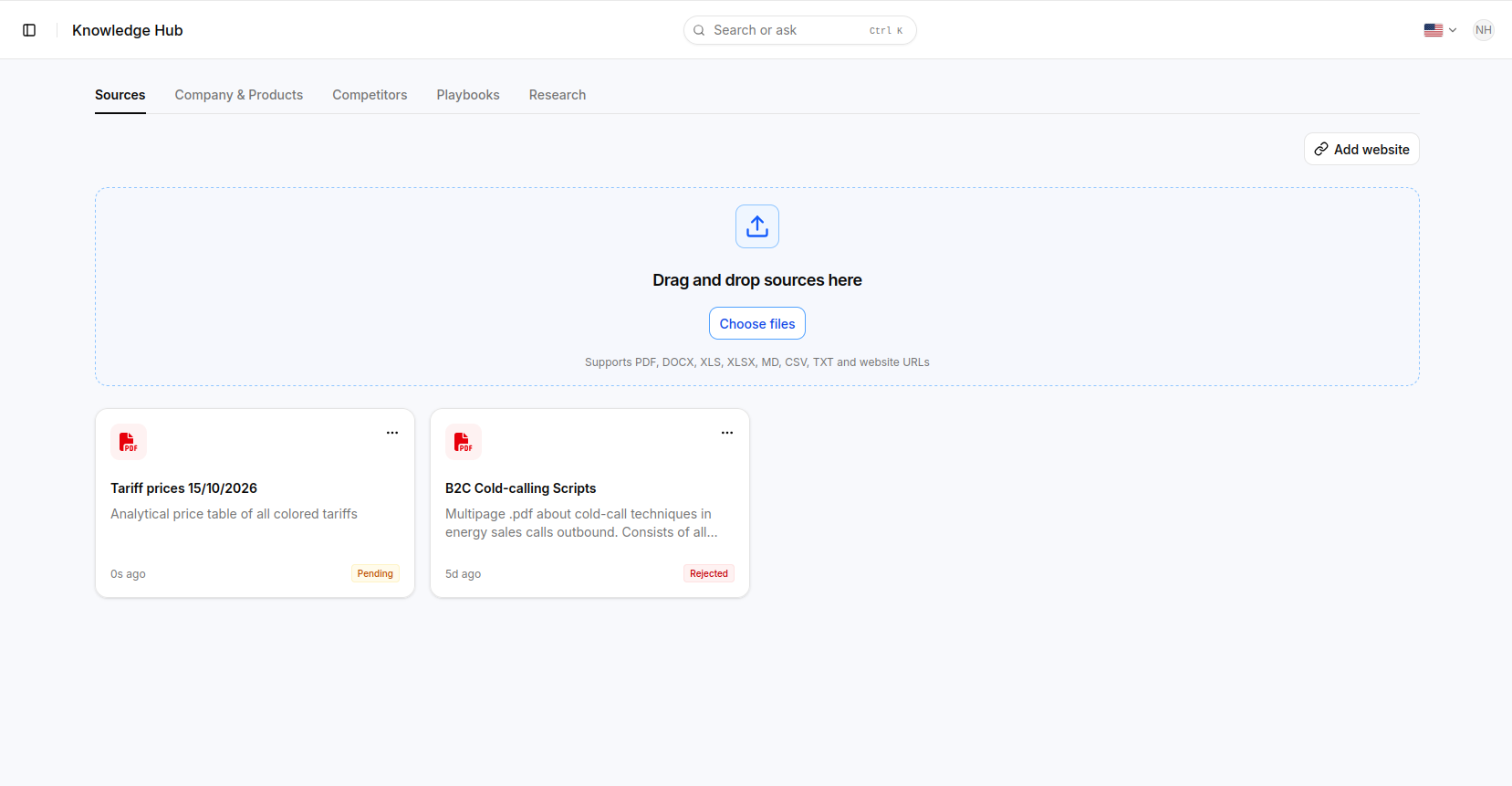Click the Choose files button
The image size is (1512, 786).
pyautogui.click(x=757, y=323)
